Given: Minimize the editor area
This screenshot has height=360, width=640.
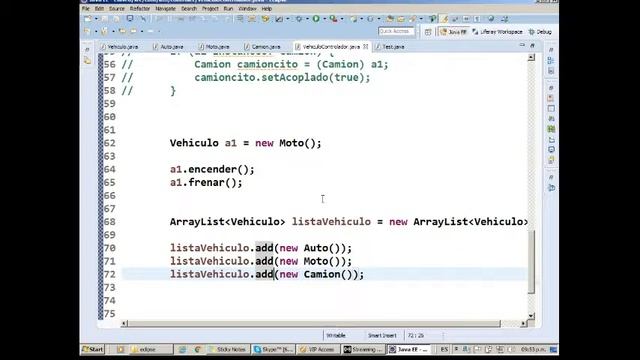Looking at the screenshot, I should tap(522, 45).
